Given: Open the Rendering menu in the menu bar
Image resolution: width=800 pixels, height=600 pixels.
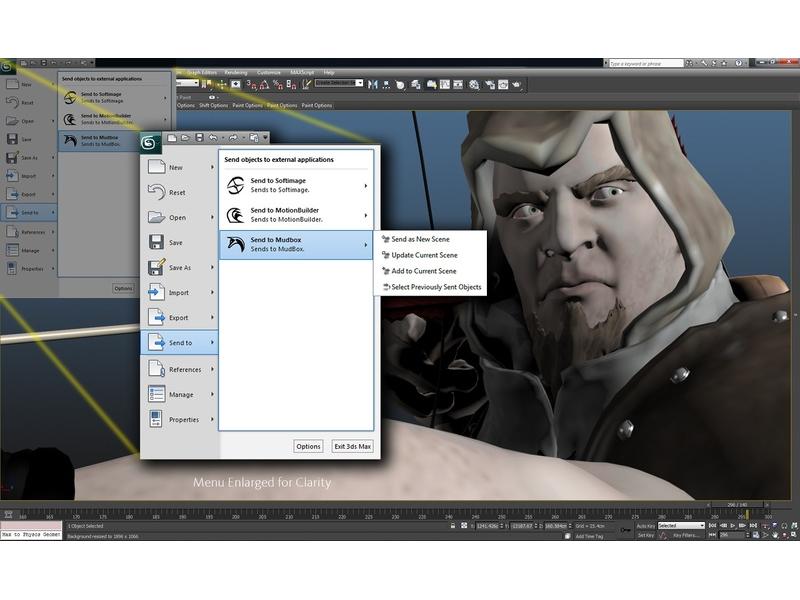Looking at the screenshot, I should [x=236, y=72].
